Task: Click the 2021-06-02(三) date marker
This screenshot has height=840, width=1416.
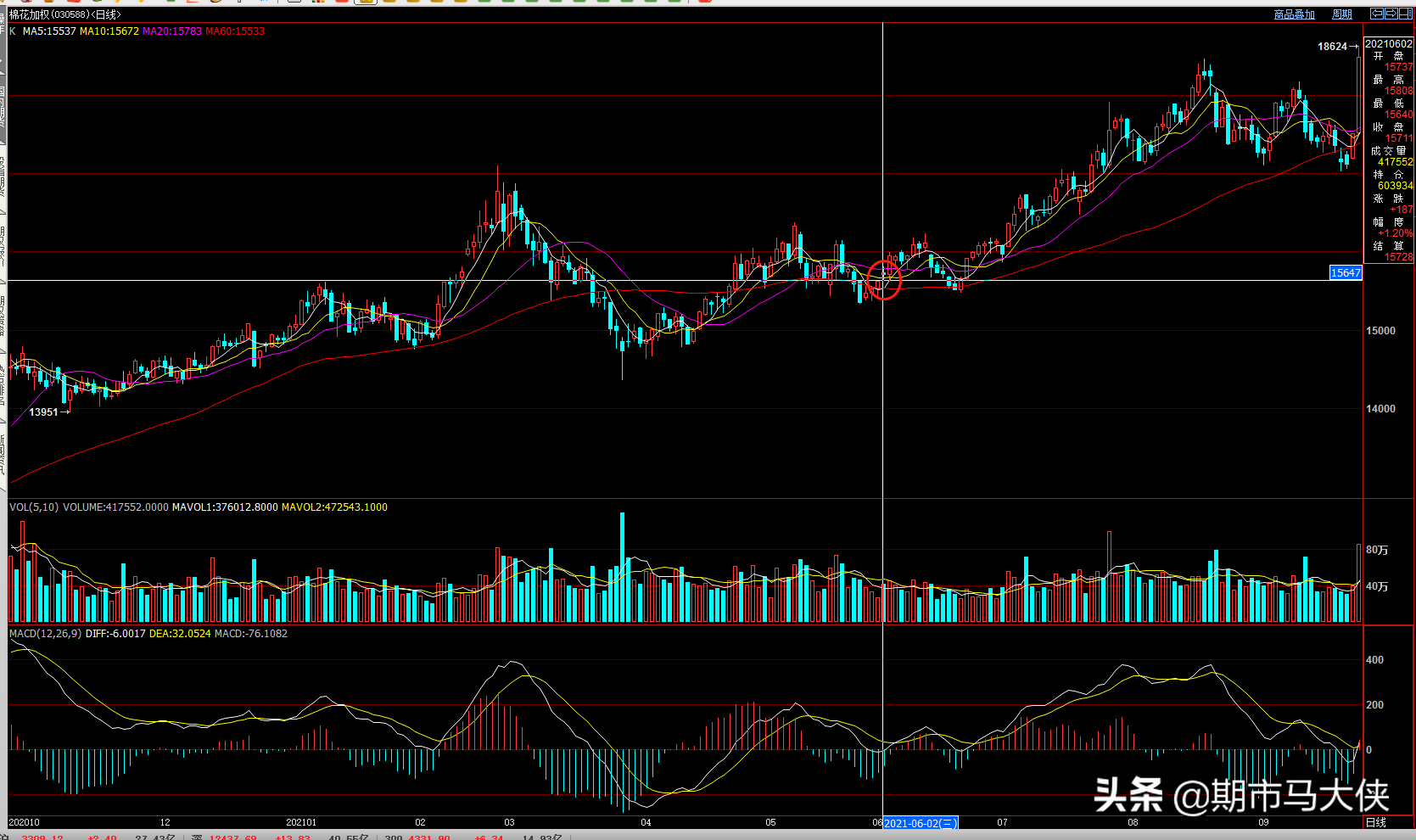Action: click(921, 823)
